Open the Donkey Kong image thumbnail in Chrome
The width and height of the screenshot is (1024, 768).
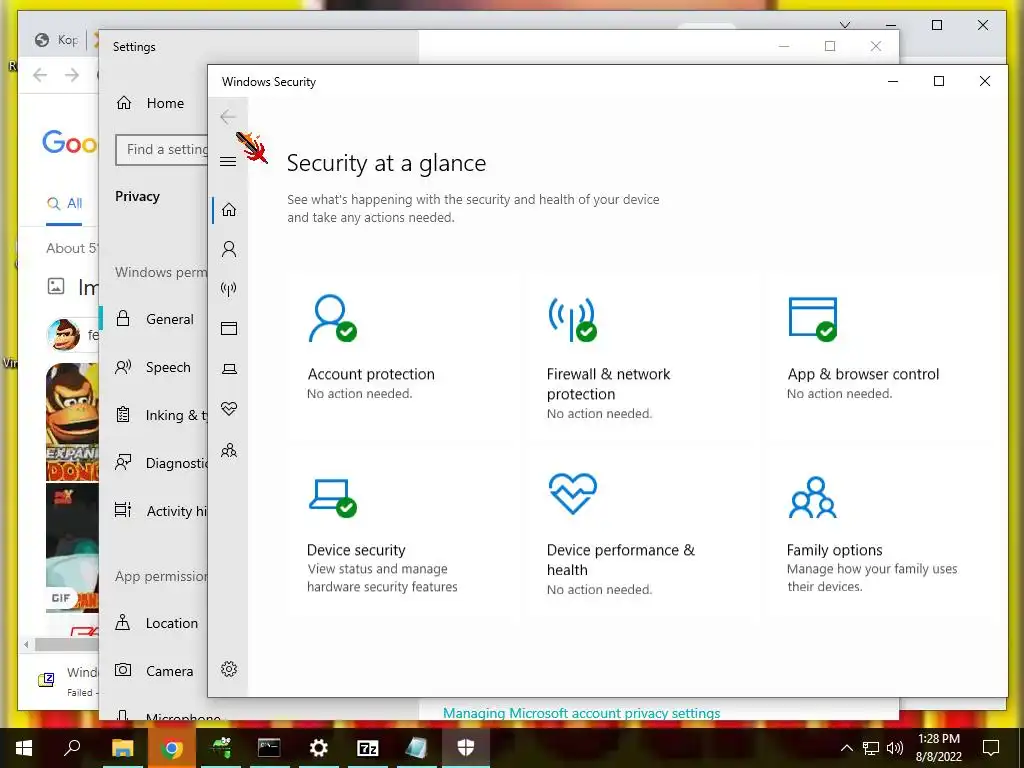(72, 422)
